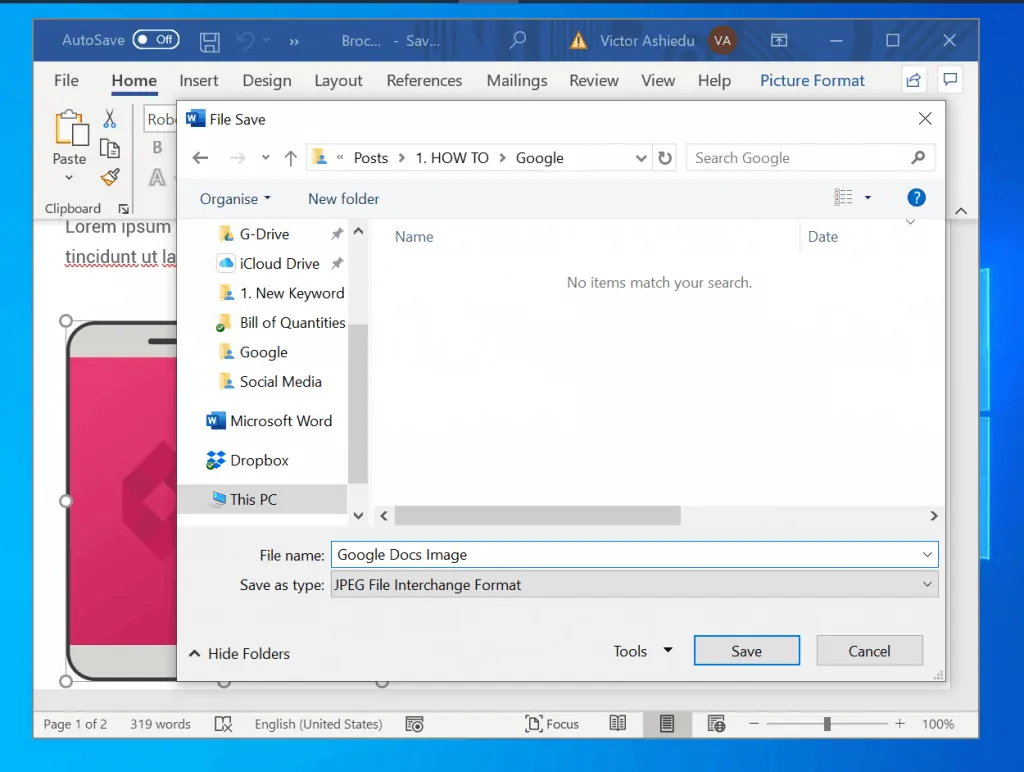Toggle Web Layout view in the status bar
1024x772 pixels.
coord(716,723)
